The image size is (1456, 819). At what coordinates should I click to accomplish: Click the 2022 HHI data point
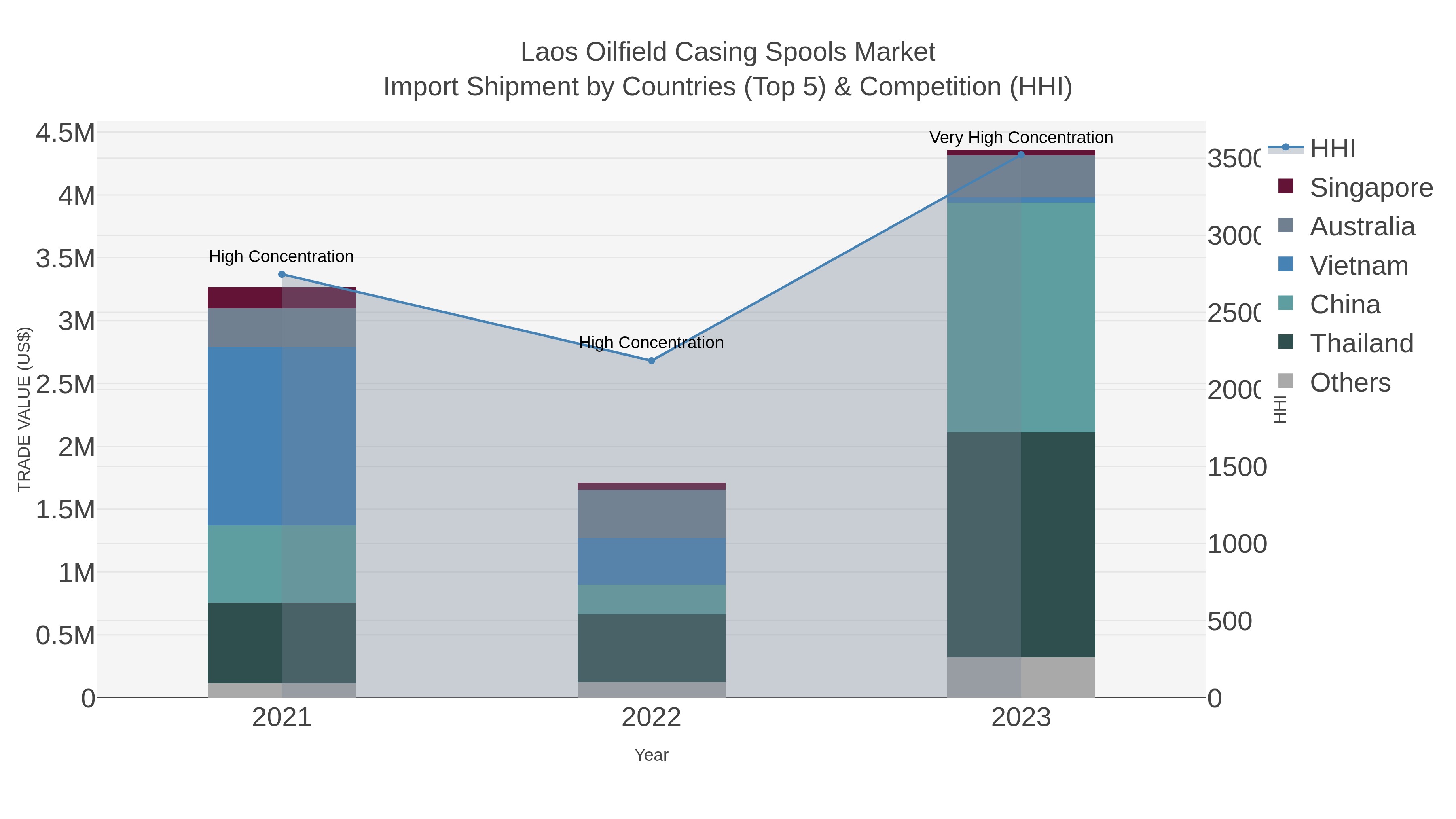(651, 361)
